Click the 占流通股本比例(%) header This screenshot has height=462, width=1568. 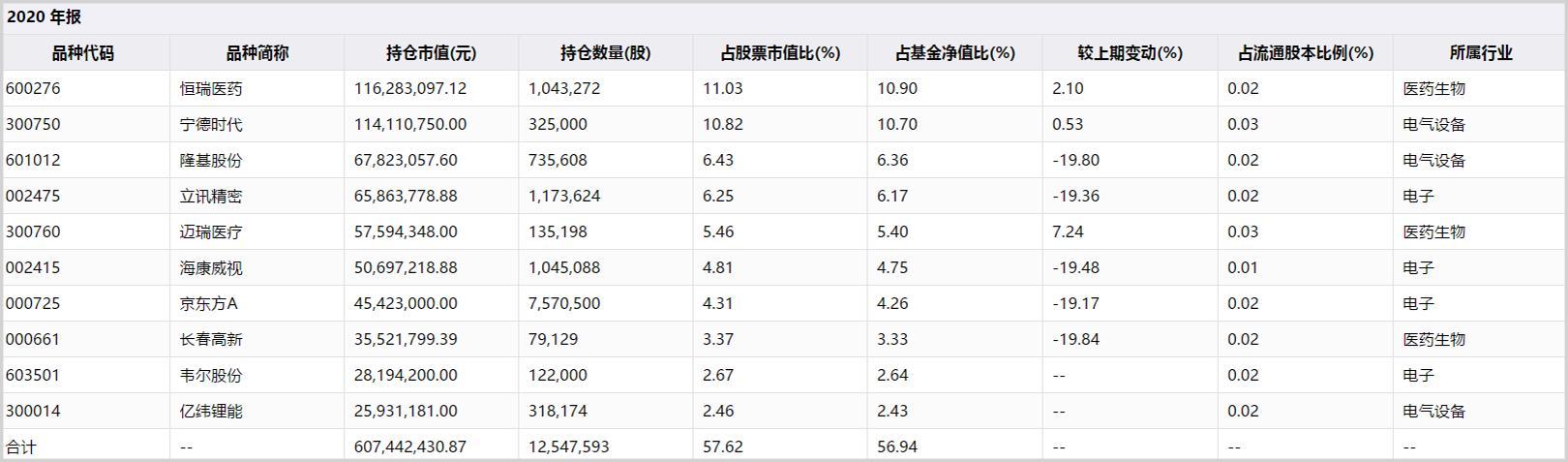click(x=1305, y=53)
